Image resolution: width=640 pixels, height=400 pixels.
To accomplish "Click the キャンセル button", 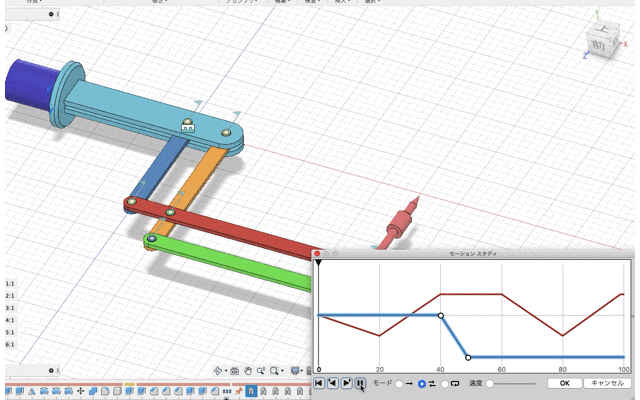I will (607, 383).
